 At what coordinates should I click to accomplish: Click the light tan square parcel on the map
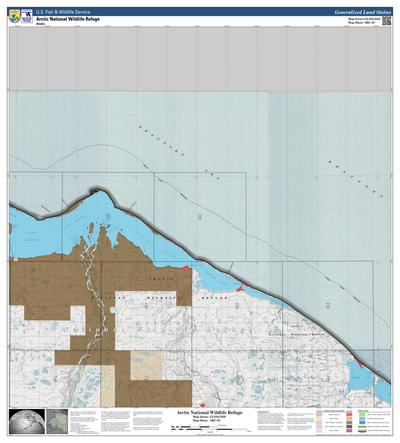pyautogui.click(x=146, y=365)
